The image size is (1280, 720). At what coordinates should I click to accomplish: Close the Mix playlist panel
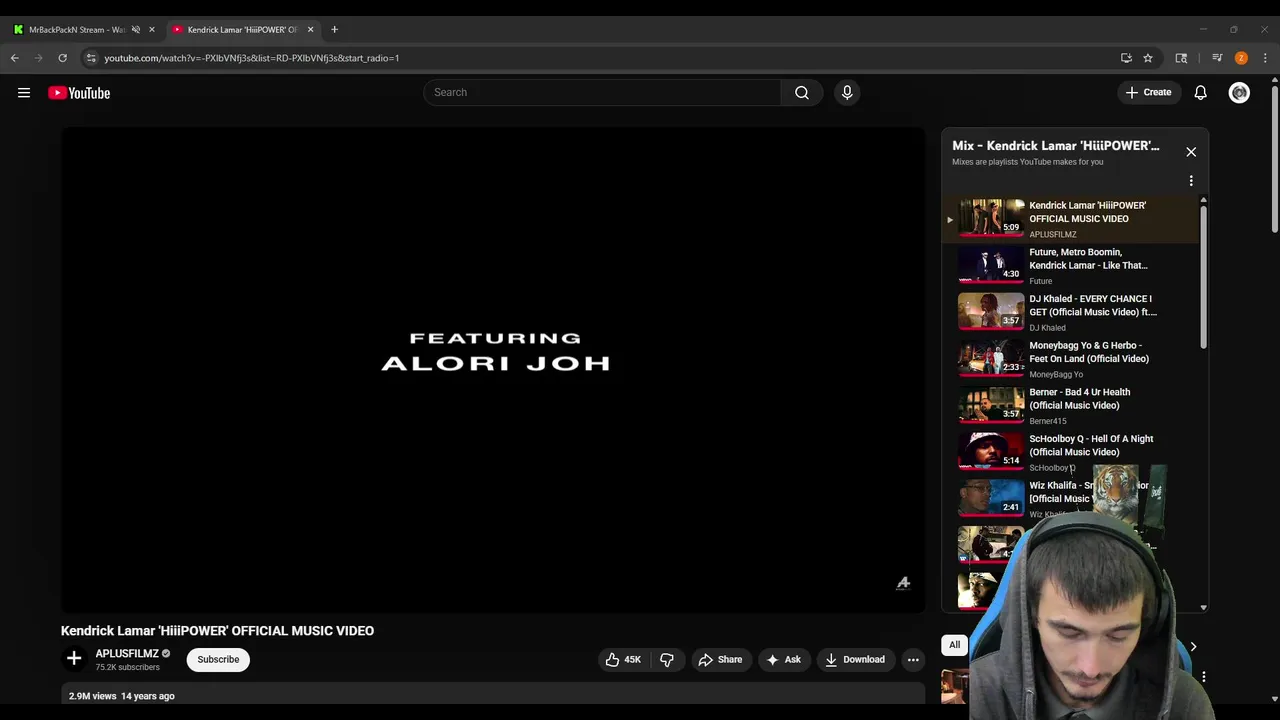1191,152
